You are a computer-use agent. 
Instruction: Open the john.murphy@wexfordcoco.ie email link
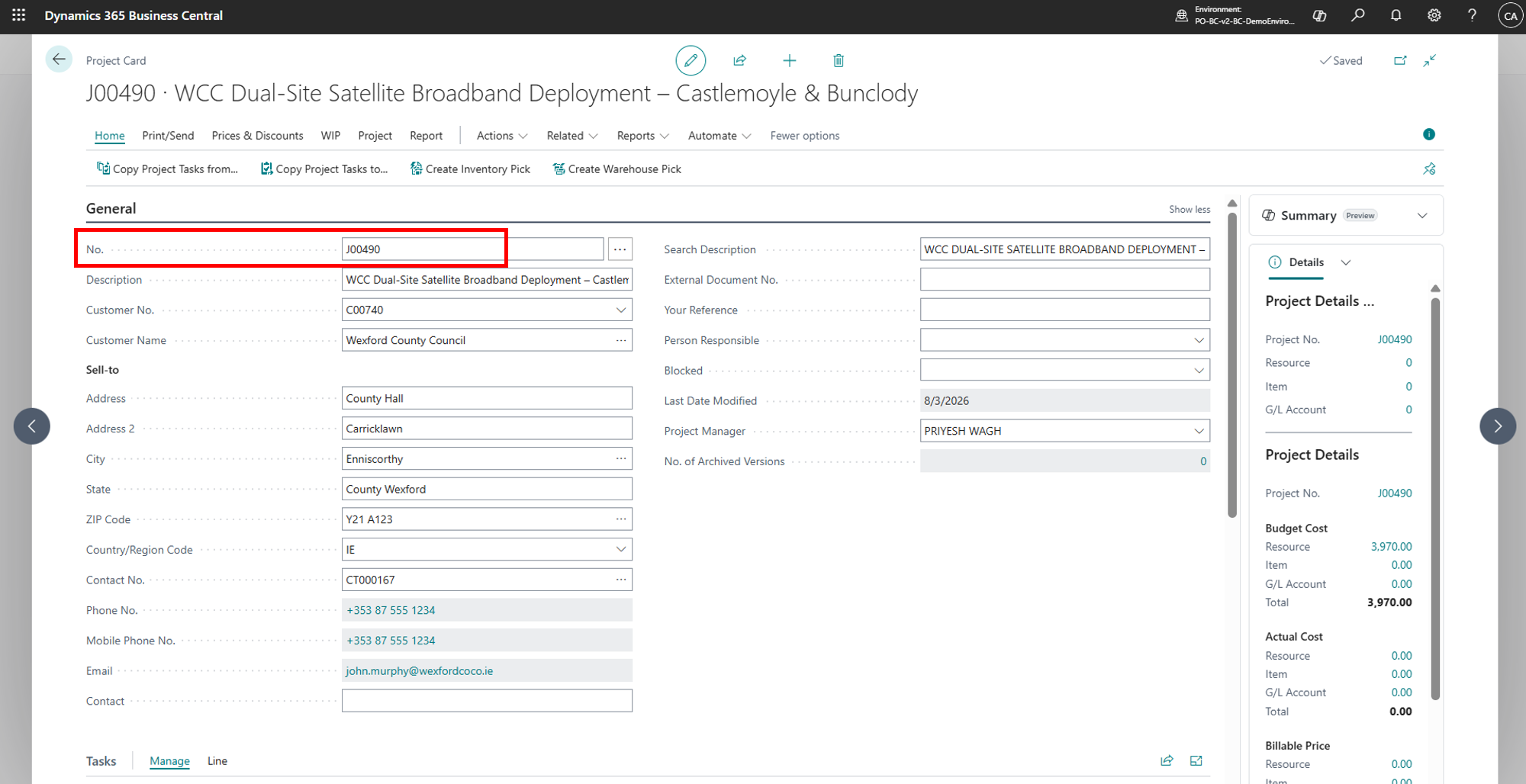coord(420,671)
